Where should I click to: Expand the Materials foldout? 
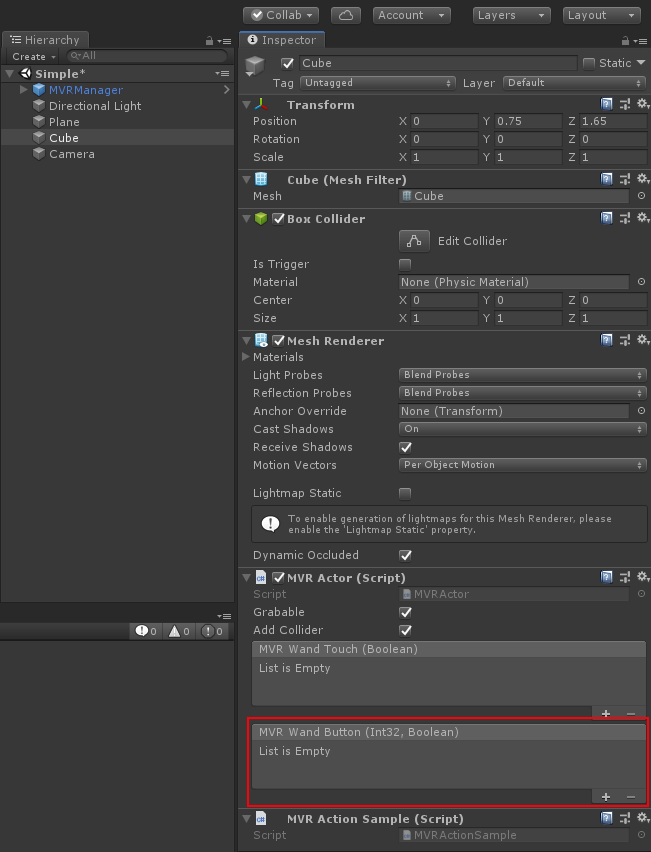[x=246, y=356]
